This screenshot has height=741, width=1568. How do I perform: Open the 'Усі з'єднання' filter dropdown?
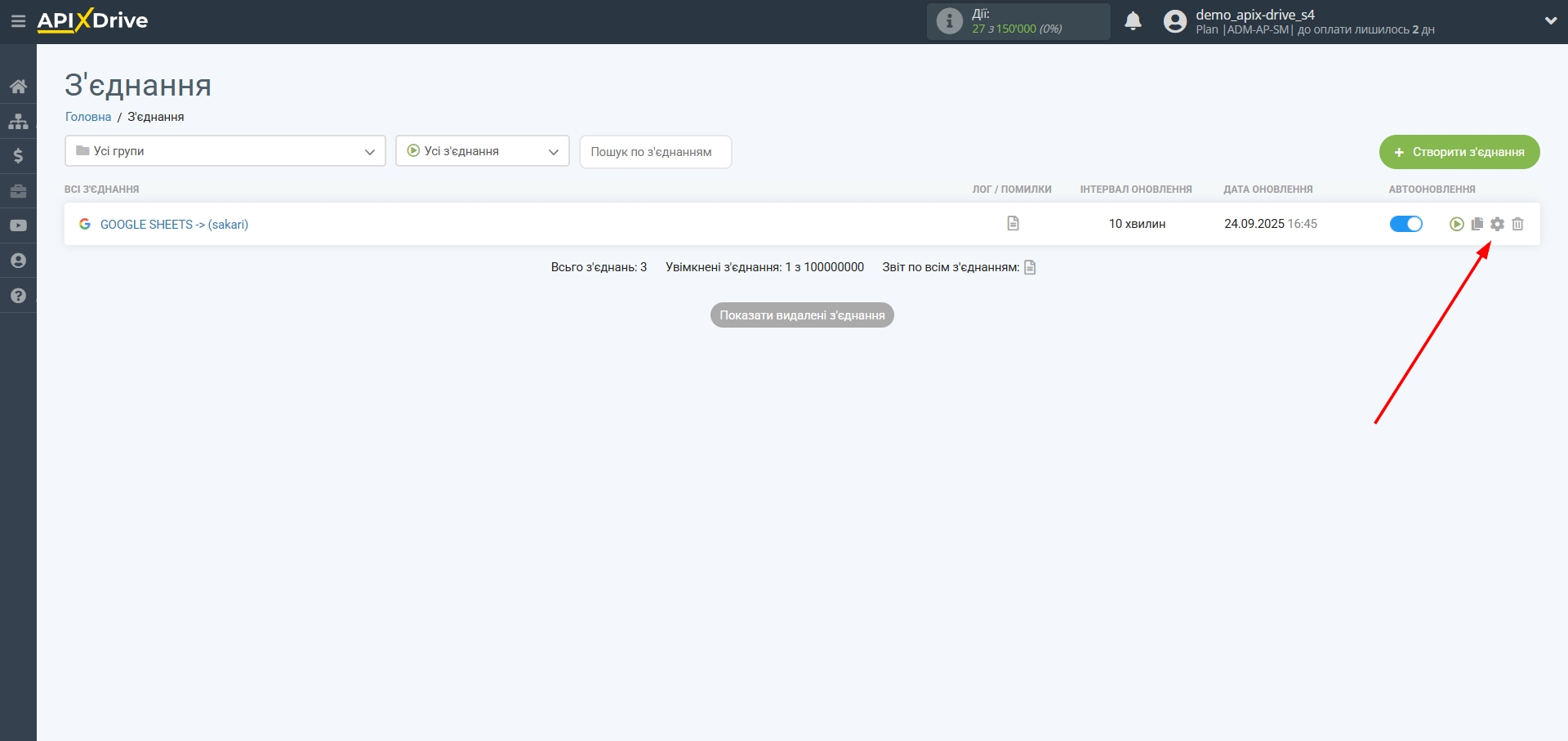pos(482,151)
